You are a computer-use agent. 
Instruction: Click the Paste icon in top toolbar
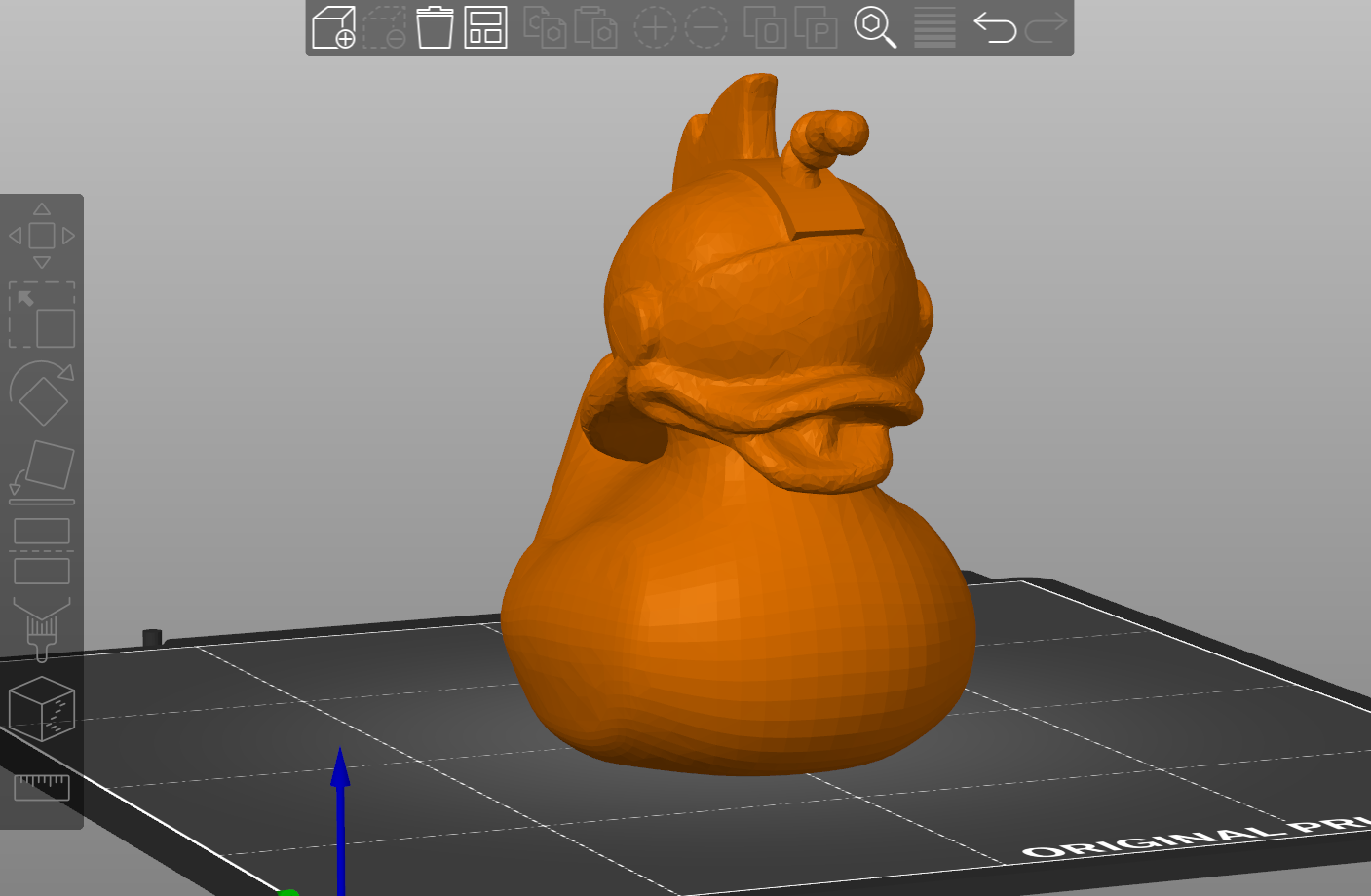[595, 27]
